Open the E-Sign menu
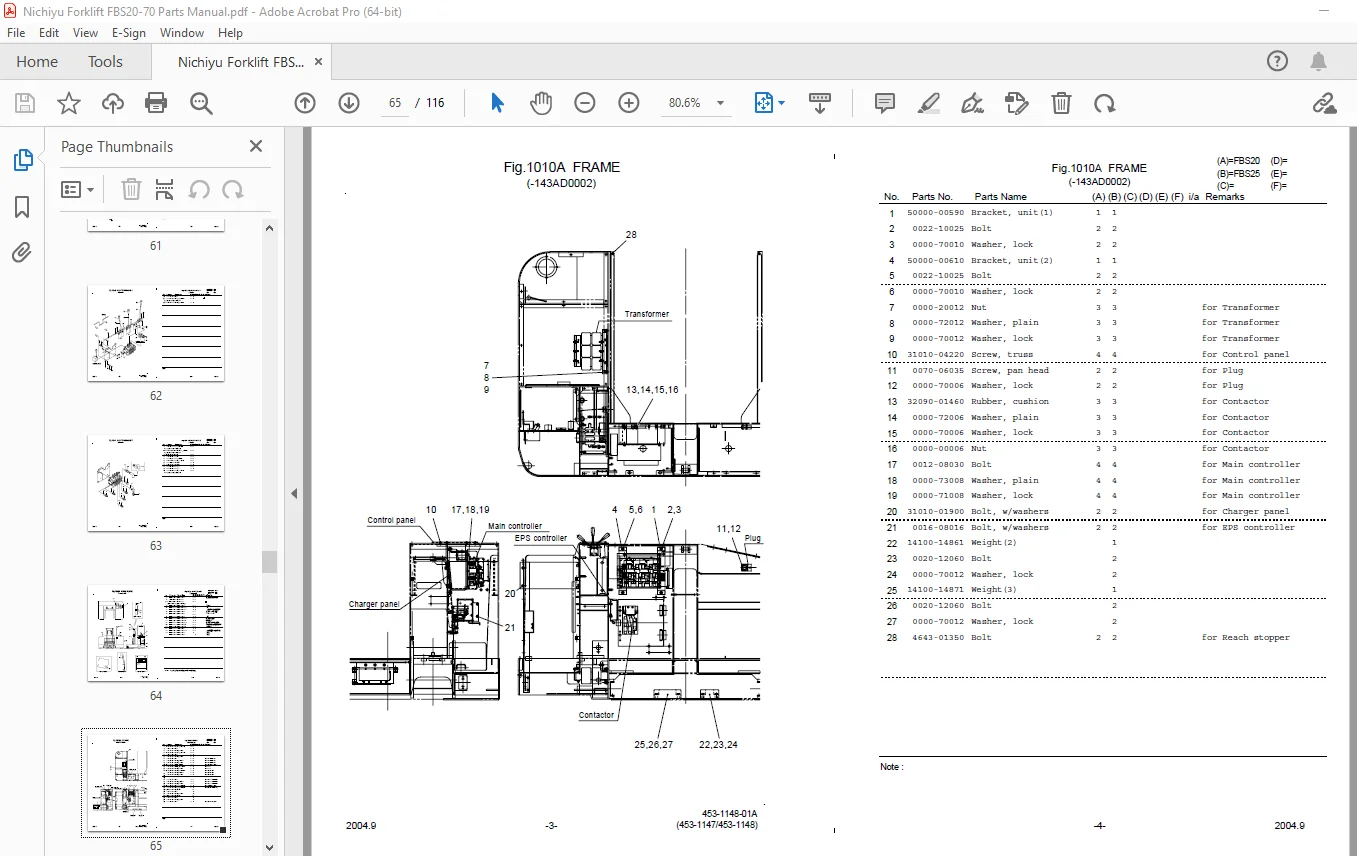 pyautogui.click(x=128, y=32)
